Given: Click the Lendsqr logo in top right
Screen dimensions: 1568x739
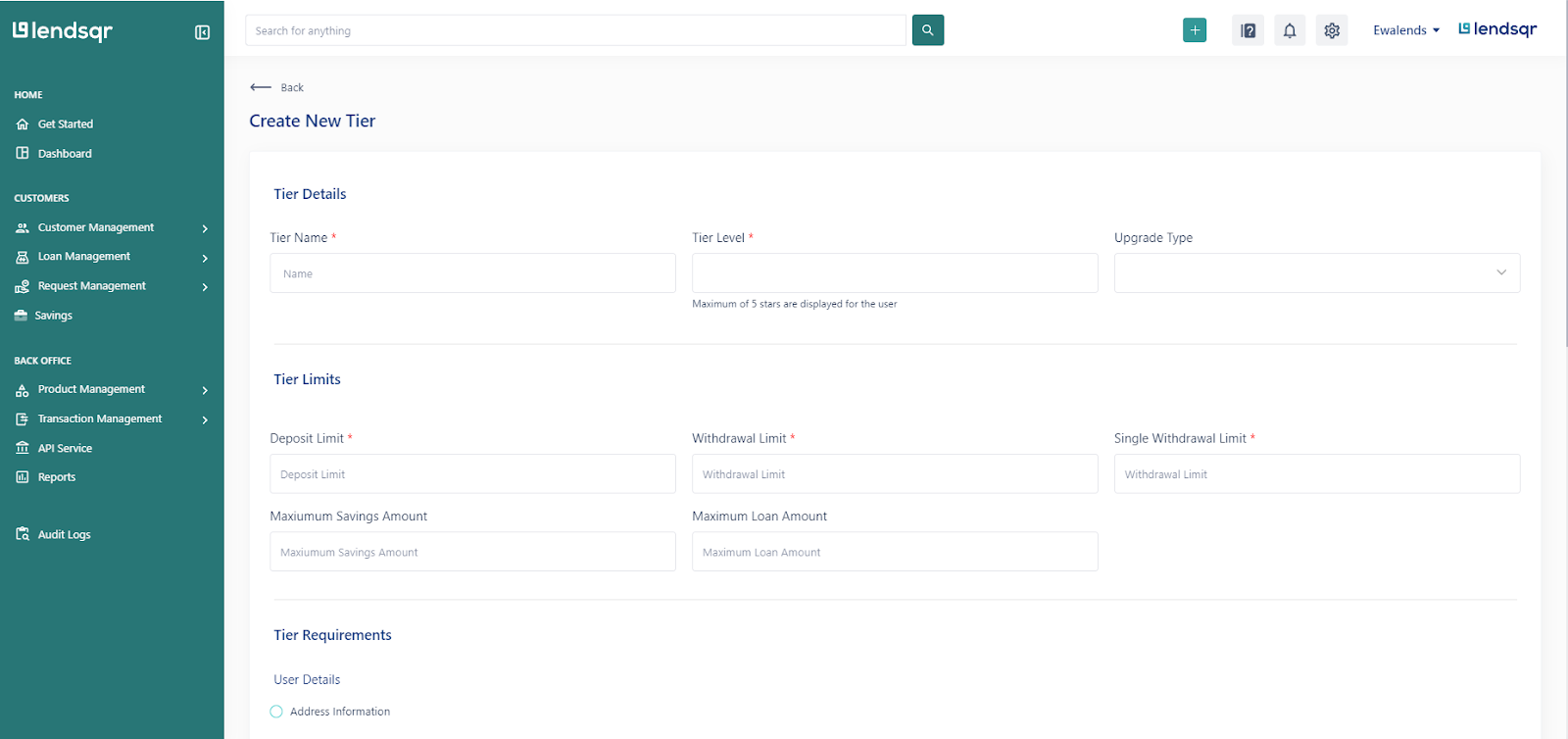Looking at the screenshot, I should pyautogui.click(x=1497, y=29).
